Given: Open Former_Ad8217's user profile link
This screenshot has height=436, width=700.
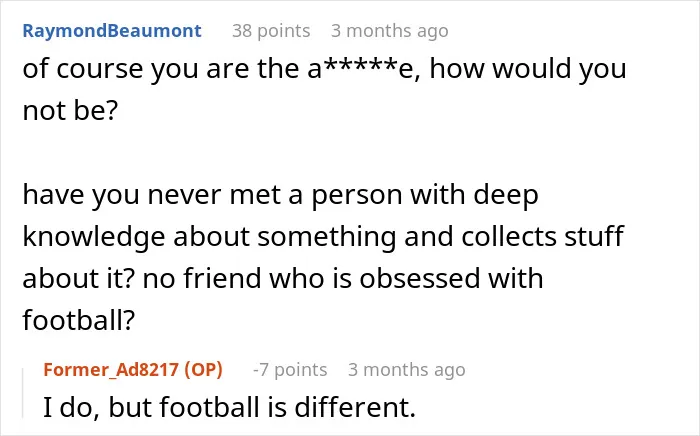Looking at the screenshot, I should point(111,370).
